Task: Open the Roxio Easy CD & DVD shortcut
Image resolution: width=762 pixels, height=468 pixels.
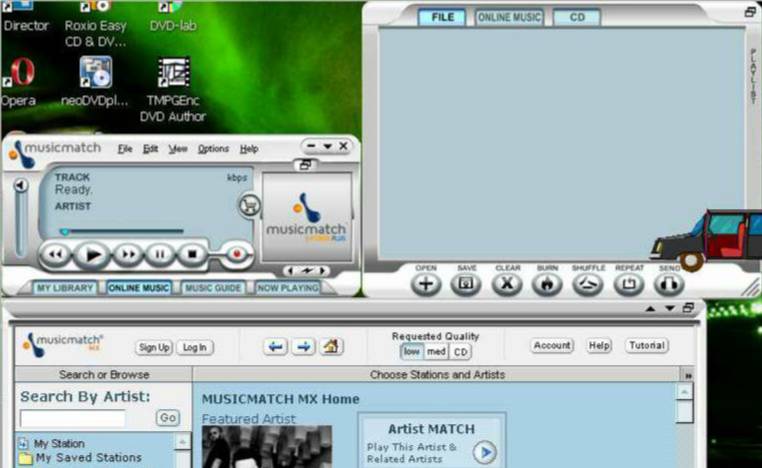Action: [95, 25]
